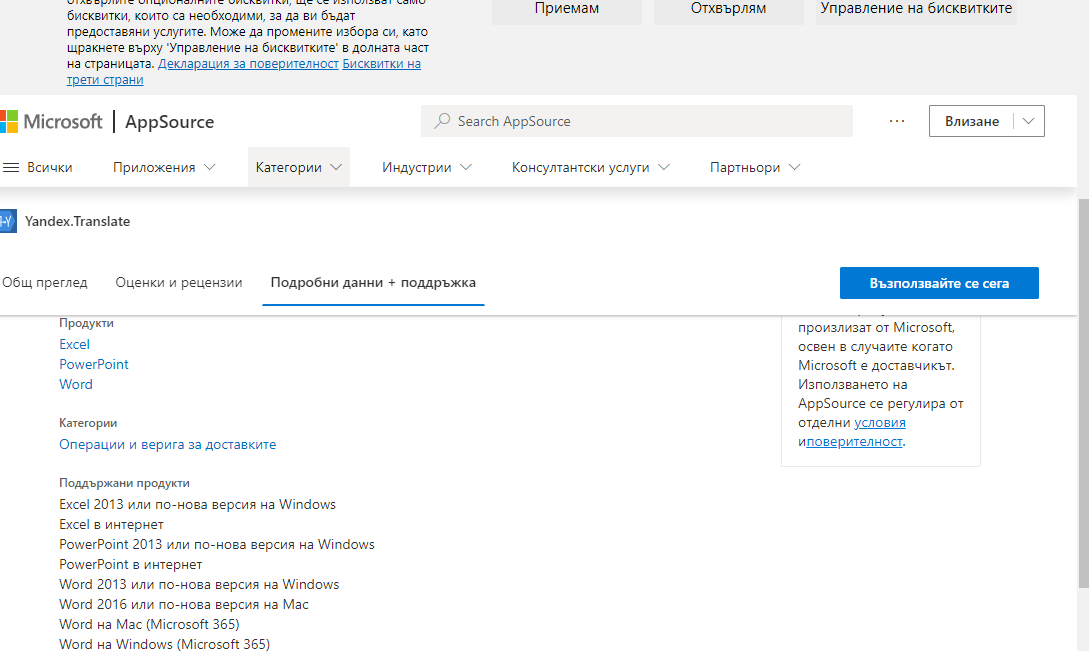Click the vertical page scrollbar
The width and height of the screenshot is (1089, 651).
(x=1083, y=393)
